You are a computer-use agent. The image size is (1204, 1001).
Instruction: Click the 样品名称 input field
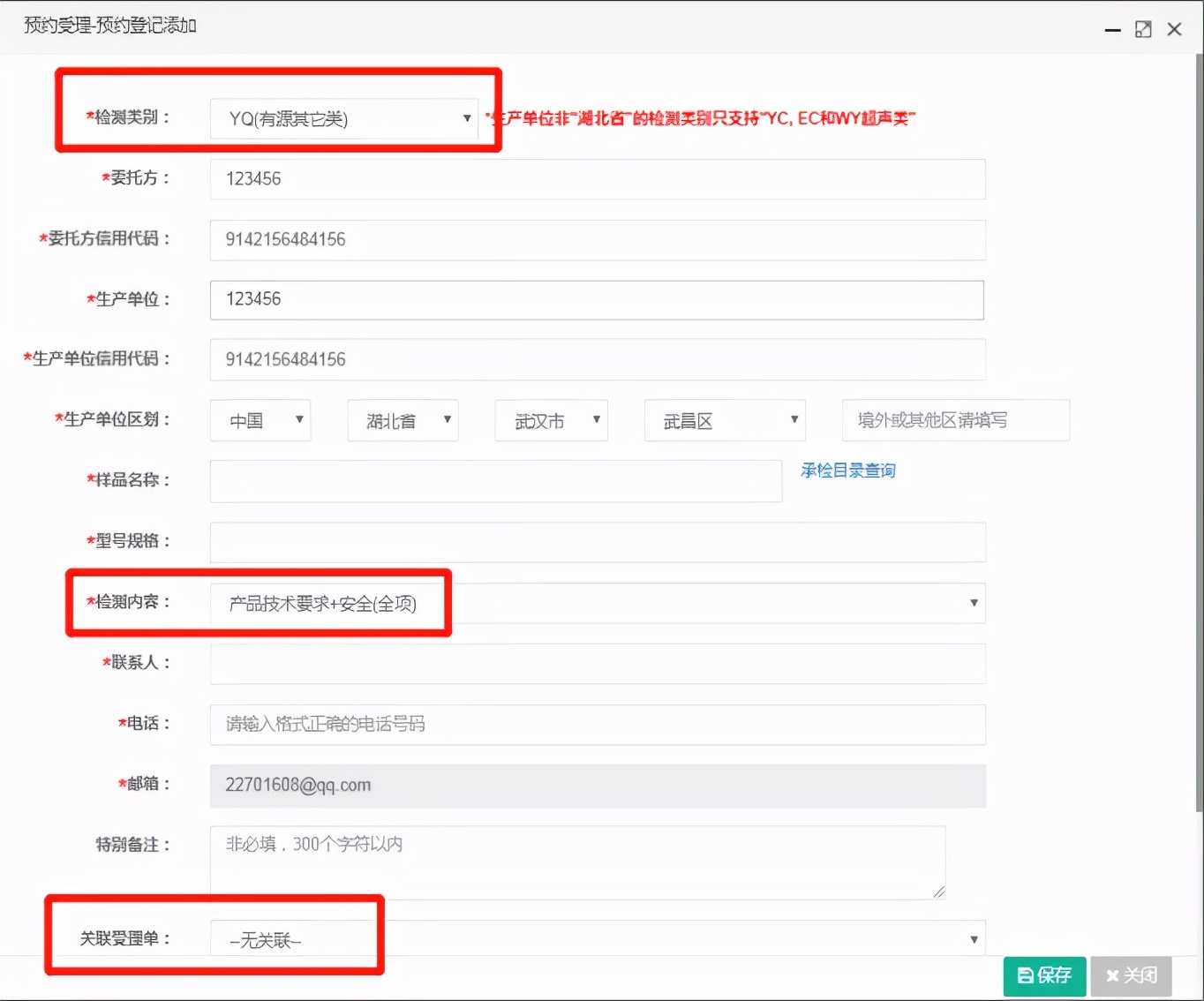pos(494,481)
